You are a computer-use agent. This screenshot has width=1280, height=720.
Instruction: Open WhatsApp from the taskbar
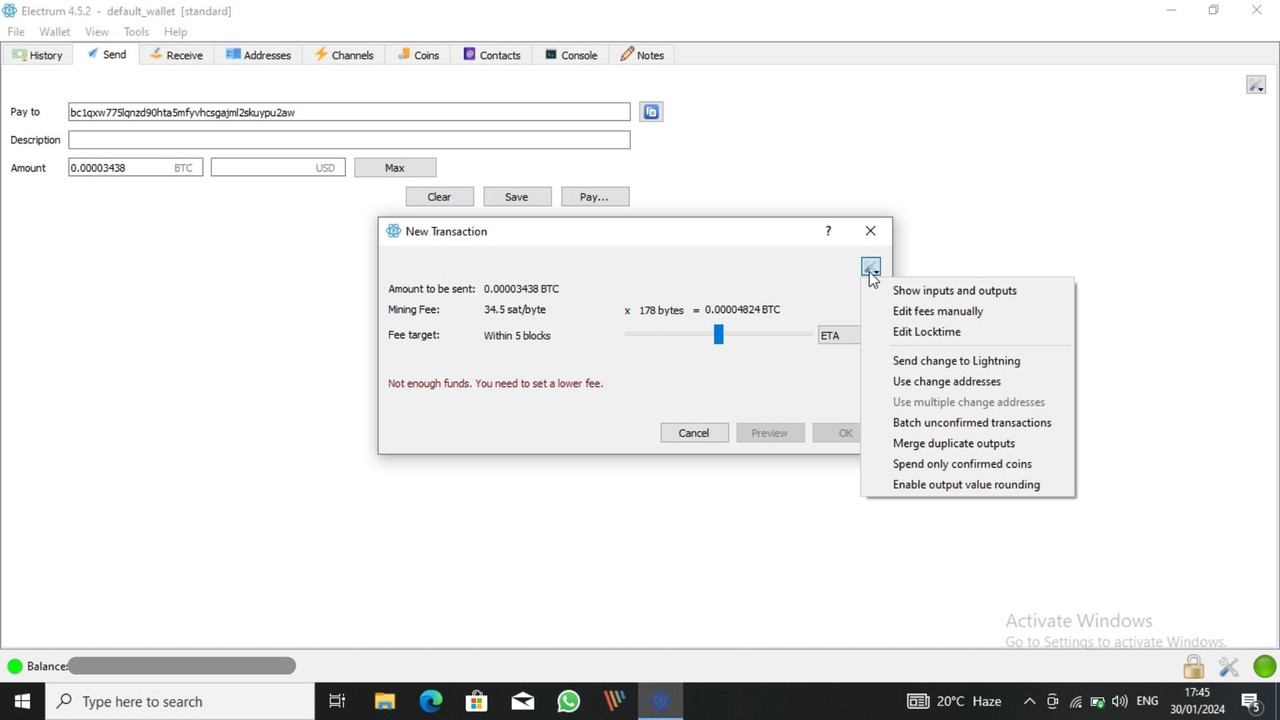568,701
